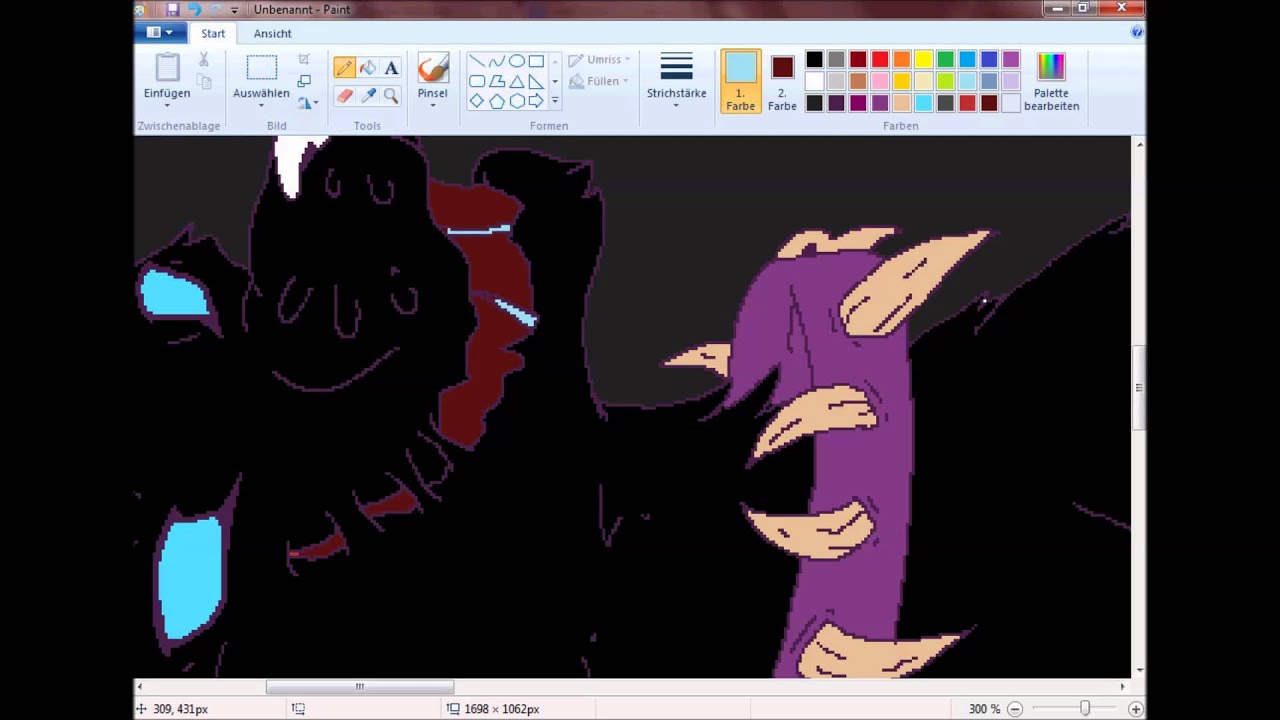Choose the Line shape
This screenshot has width=1280, height=720.
477,61
